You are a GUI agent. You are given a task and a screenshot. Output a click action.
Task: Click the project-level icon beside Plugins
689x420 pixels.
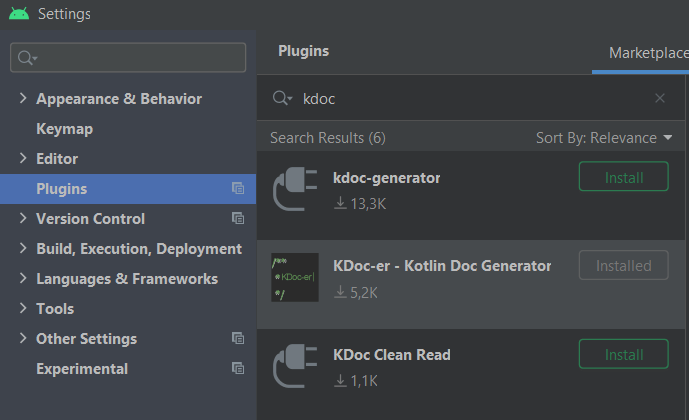238,188
